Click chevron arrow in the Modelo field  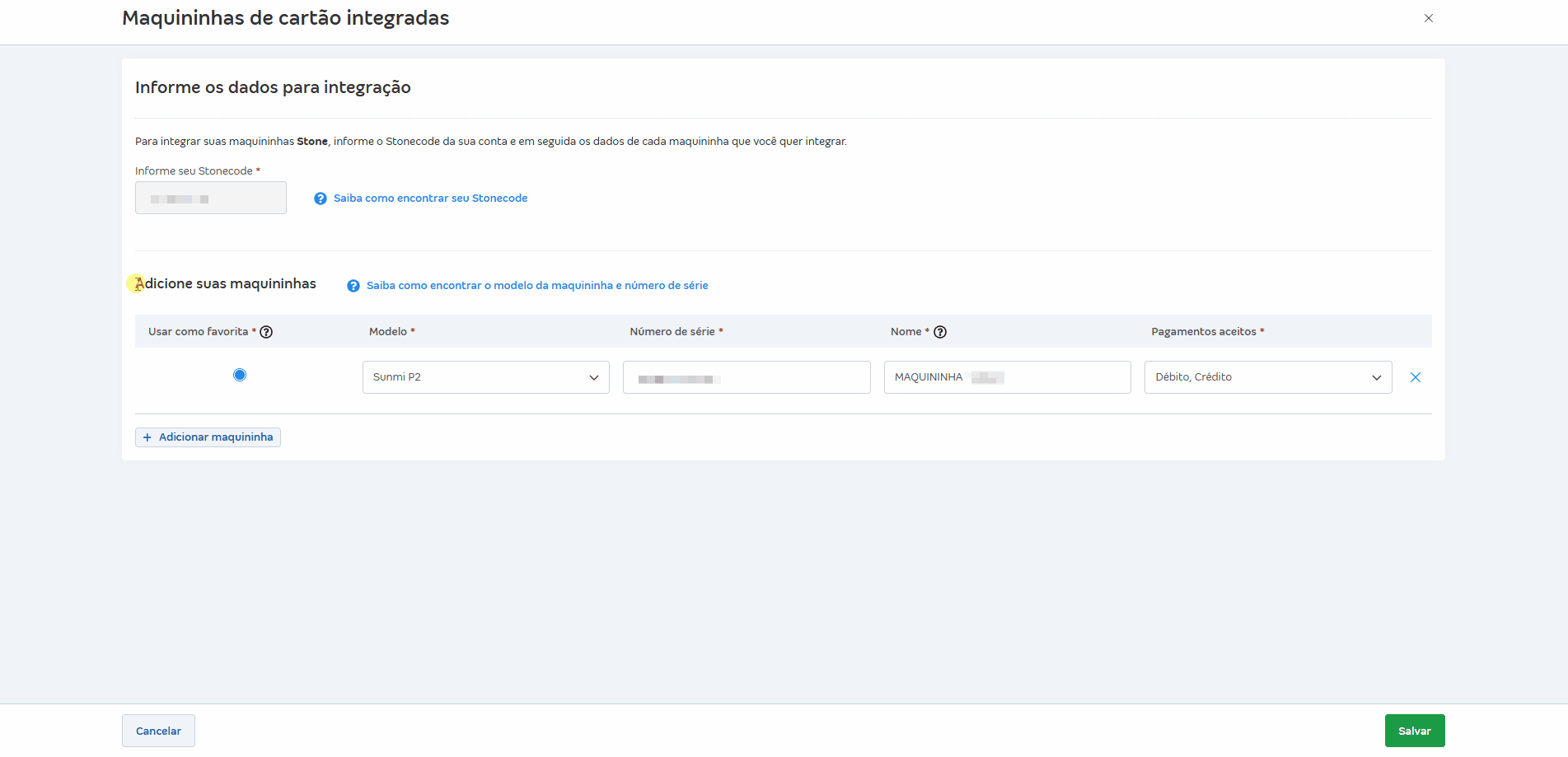click(x=593, y=378)
